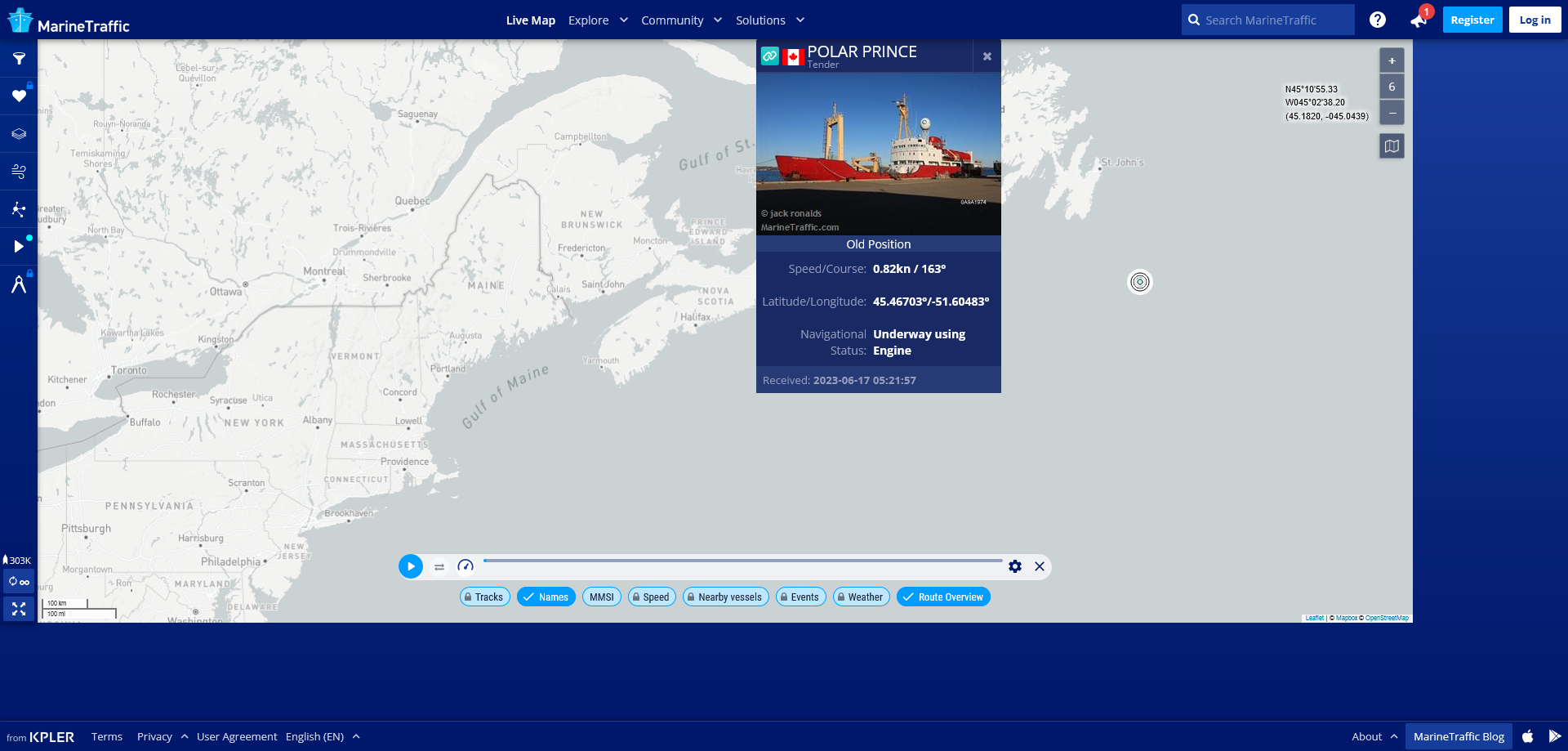Zoom out the map with minus button
The width and height of the screenshot is (1568, 751).
point(1392,113)
